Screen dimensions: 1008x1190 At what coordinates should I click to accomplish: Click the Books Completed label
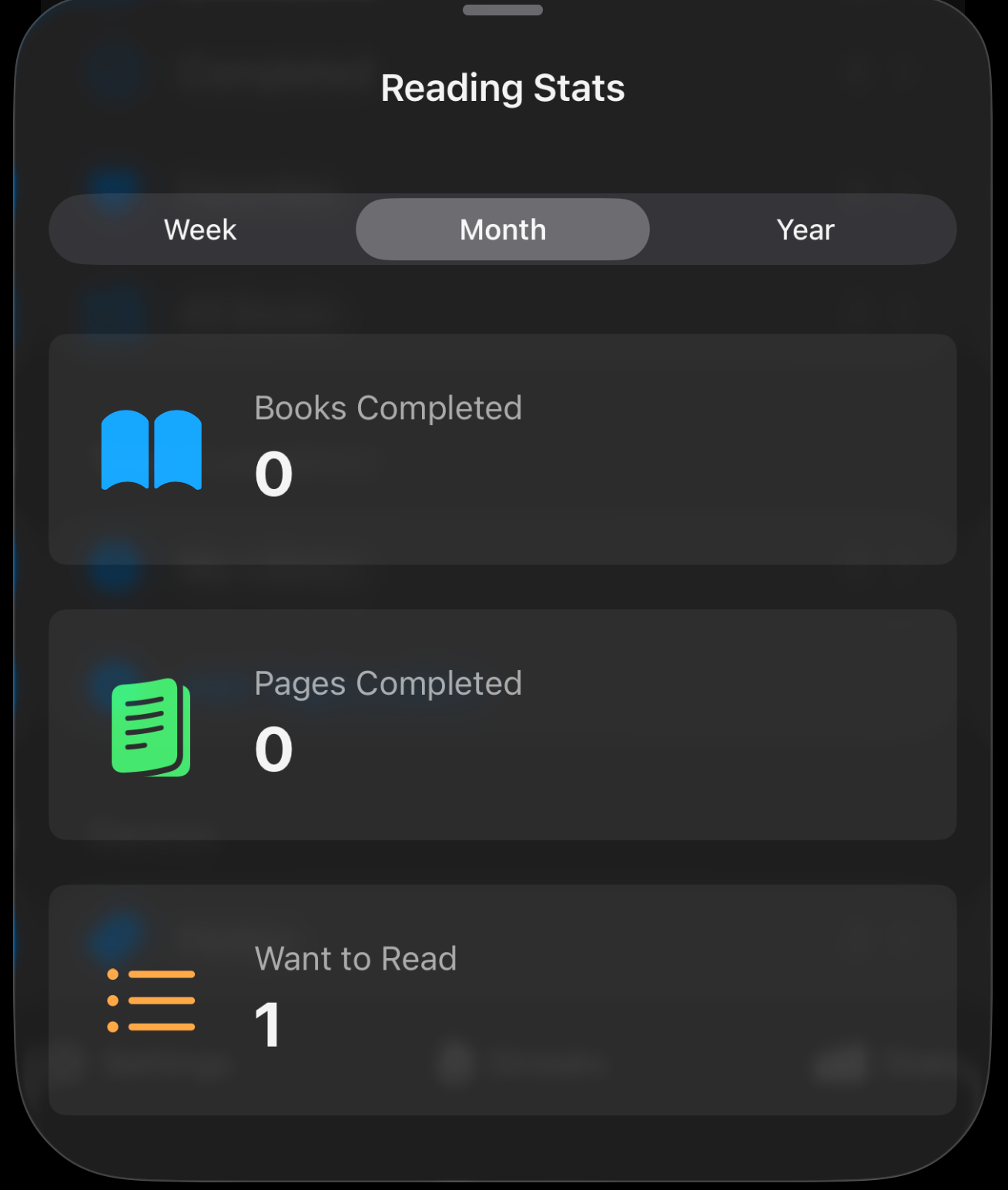tap(388, 408)
